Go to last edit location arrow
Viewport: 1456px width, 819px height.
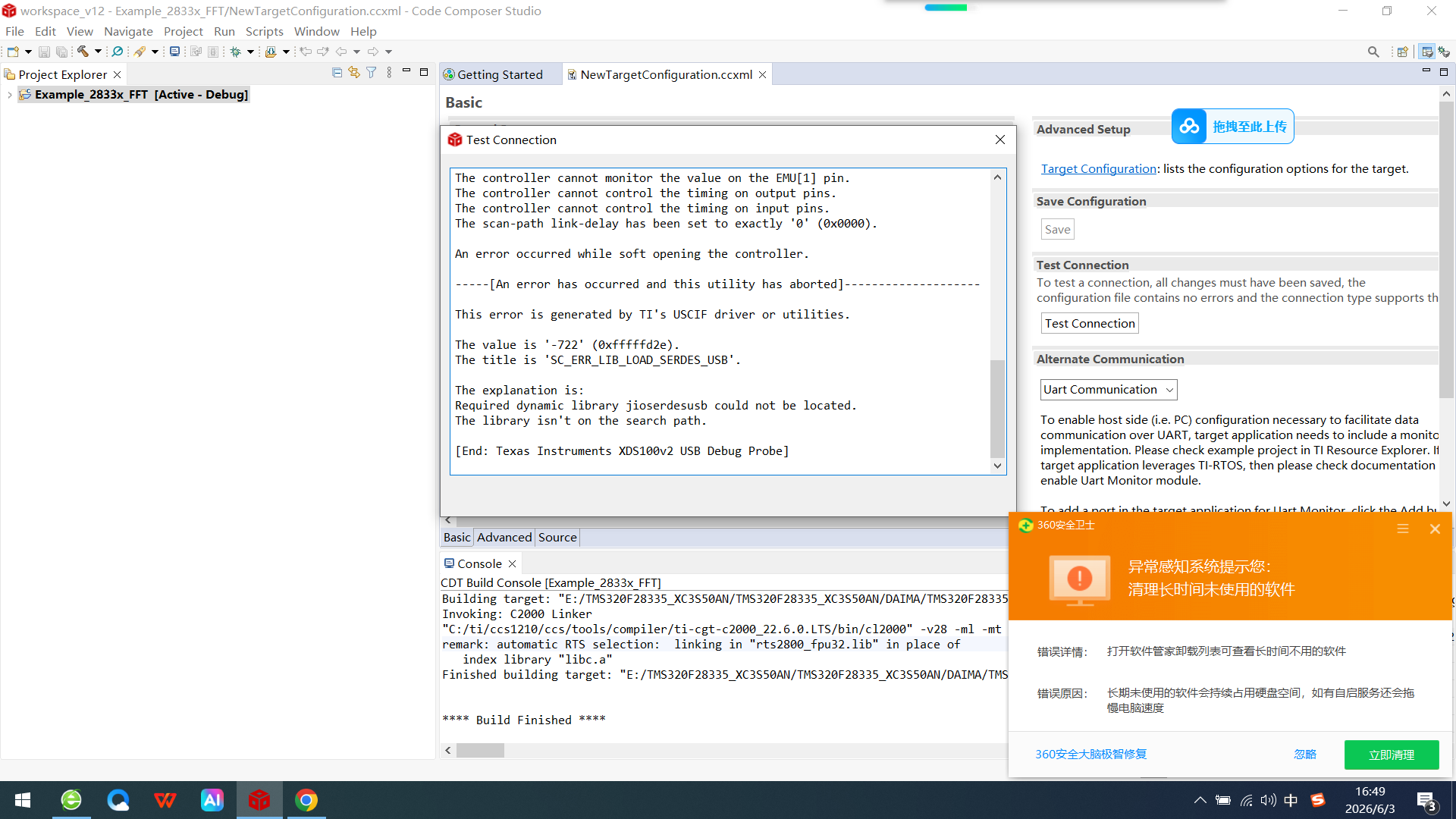306,52
